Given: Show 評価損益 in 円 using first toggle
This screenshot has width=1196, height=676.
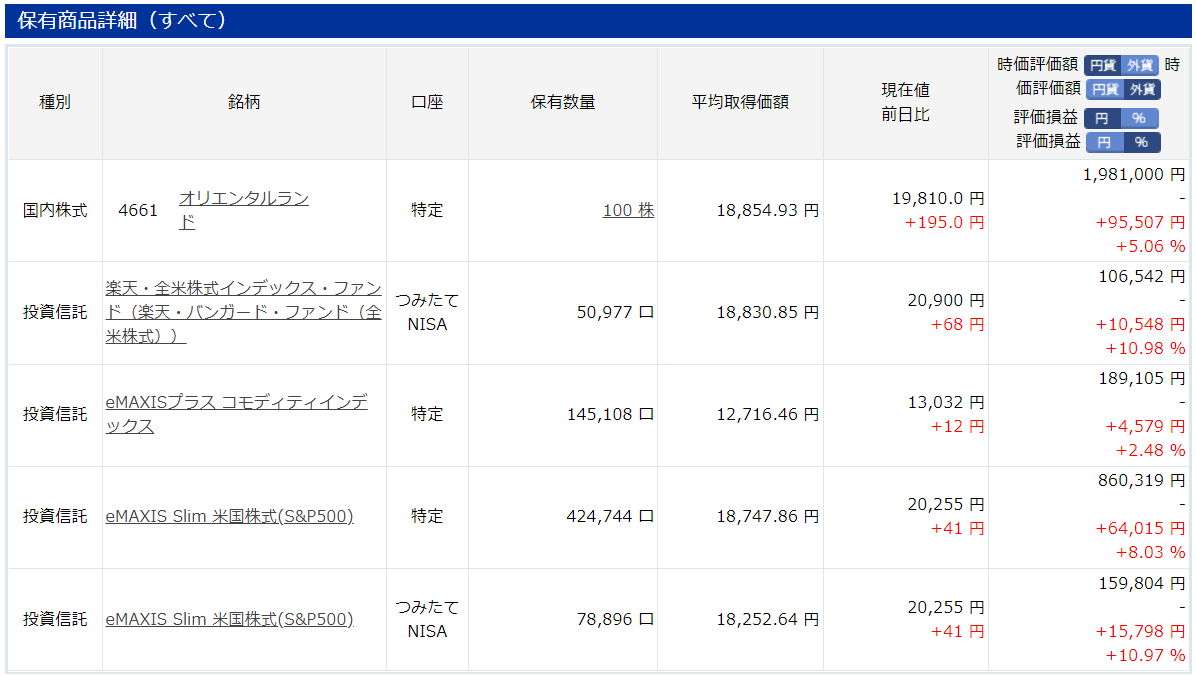Looking at the screenshot, I should tap(1102, 118).
